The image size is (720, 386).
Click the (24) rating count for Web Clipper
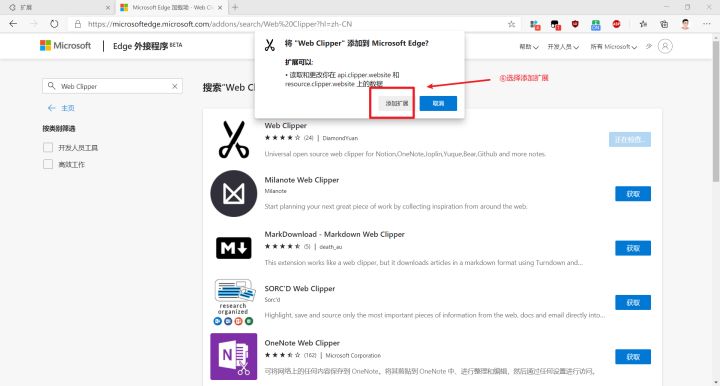309,138
